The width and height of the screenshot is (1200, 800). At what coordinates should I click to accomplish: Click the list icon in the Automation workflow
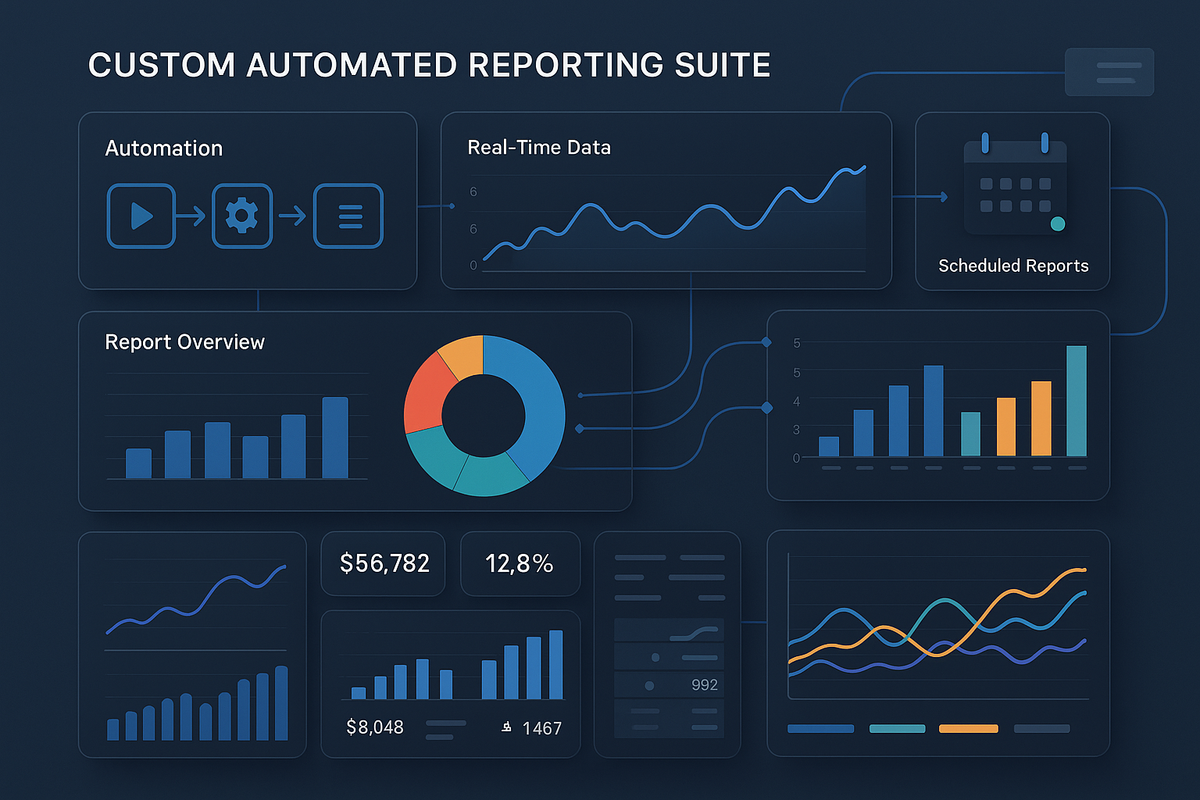[x=348, y=215]
